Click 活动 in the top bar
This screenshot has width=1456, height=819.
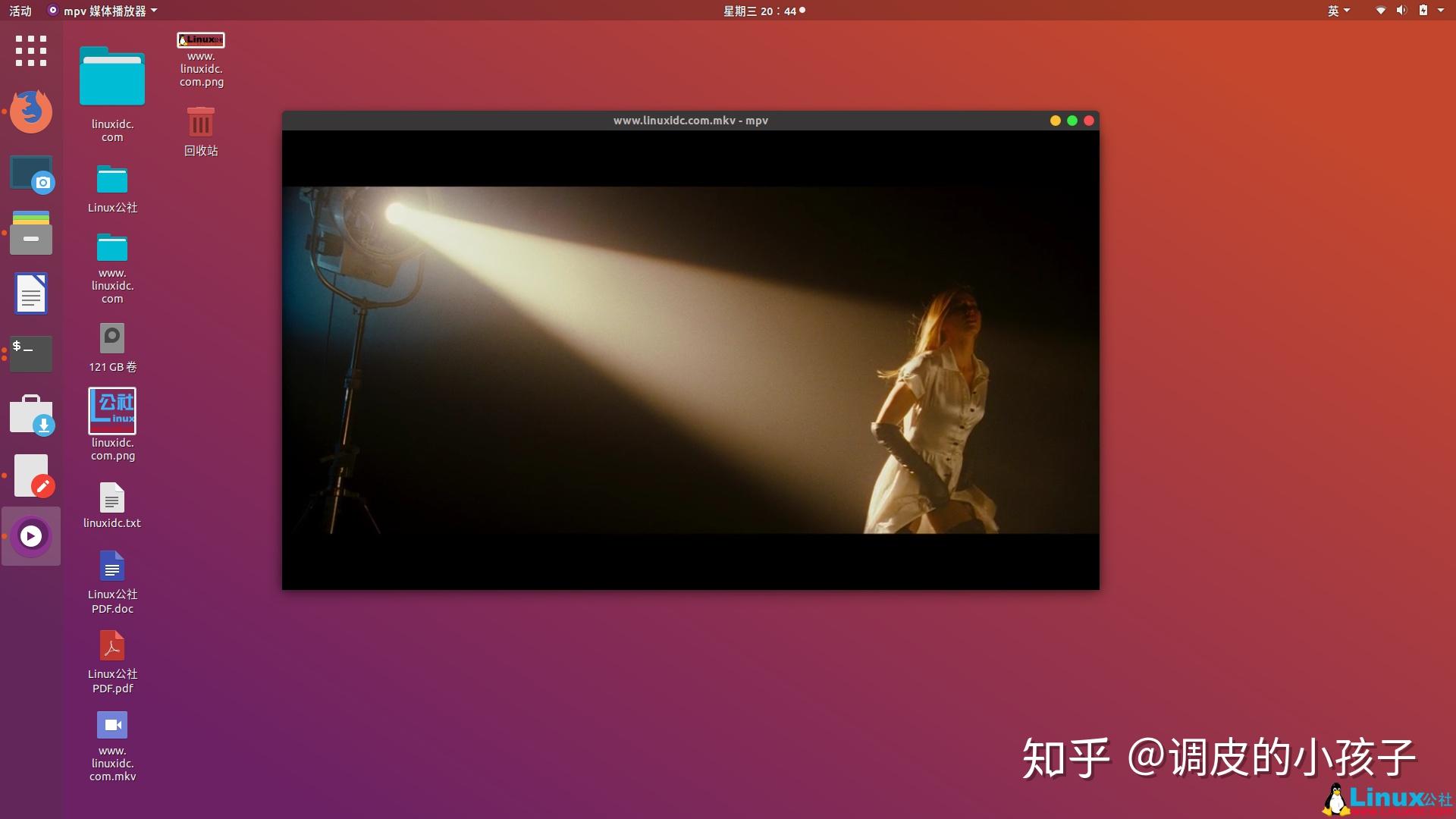coord(20,11)
